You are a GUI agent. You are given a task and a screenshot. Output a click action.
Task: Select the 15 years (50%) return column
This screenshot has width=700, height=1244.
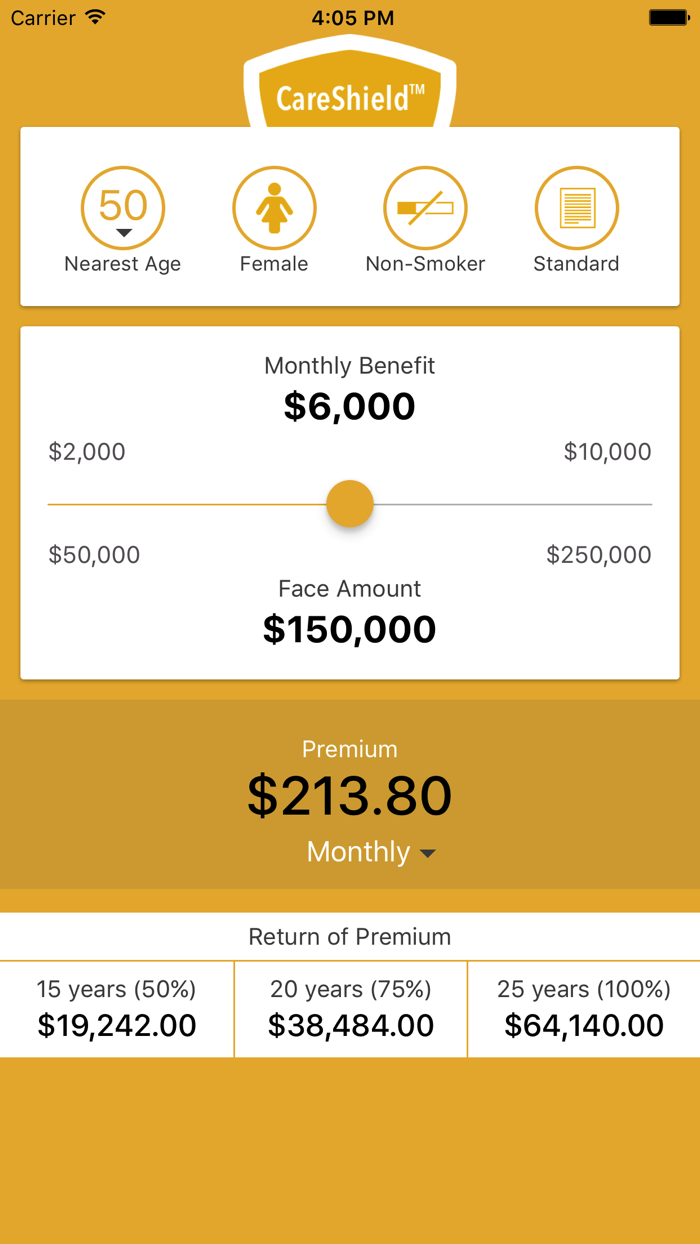116,1007
